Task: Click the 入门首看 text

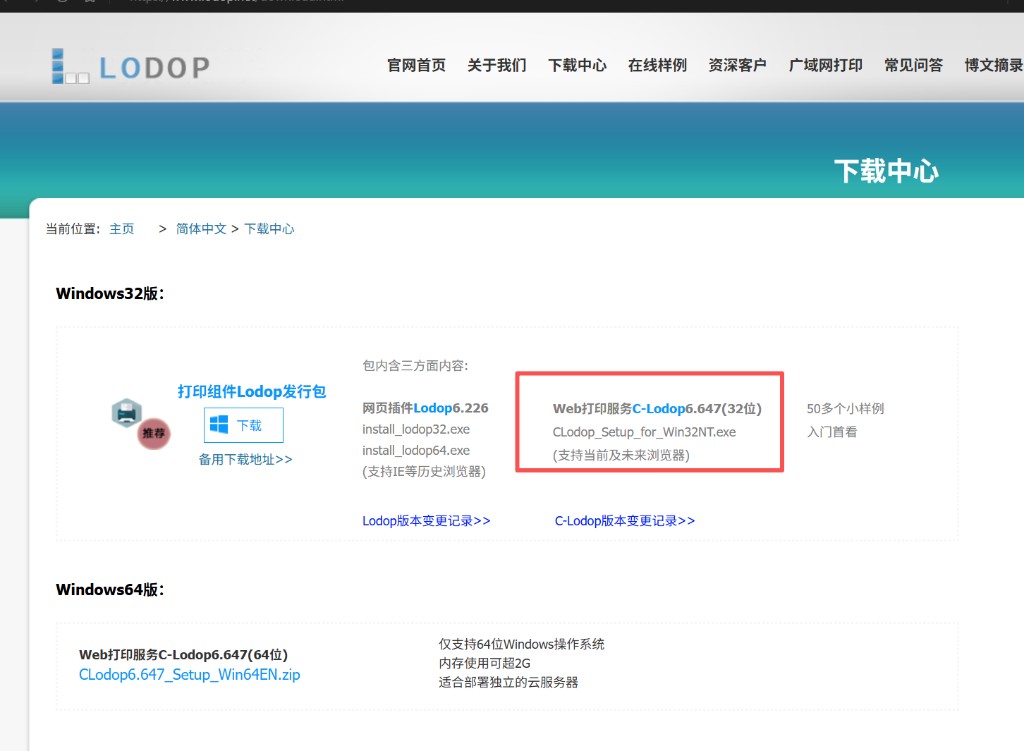Action: tap(832, 432)
